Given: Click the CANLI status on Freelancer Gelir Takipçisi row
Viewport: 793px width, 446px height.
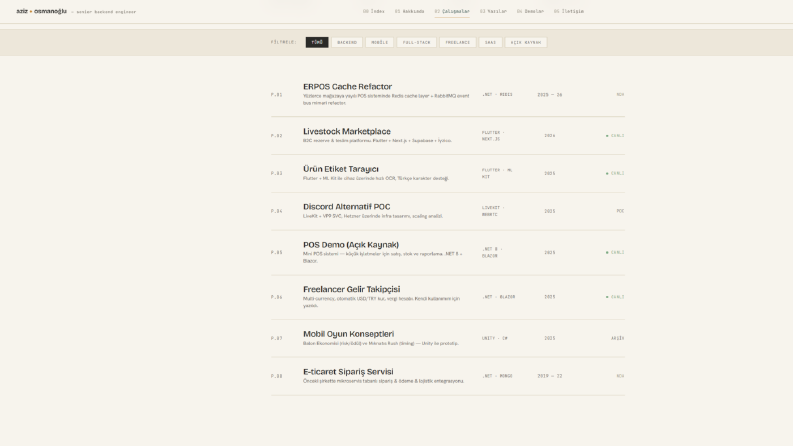Looking at the screenshot, I should [615, 297].
